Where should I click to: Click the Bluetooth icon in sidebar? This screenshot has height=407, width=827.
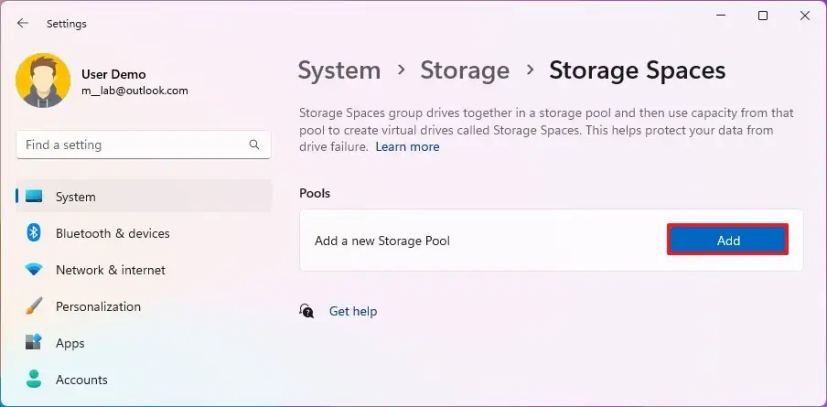tap(34, 233)
